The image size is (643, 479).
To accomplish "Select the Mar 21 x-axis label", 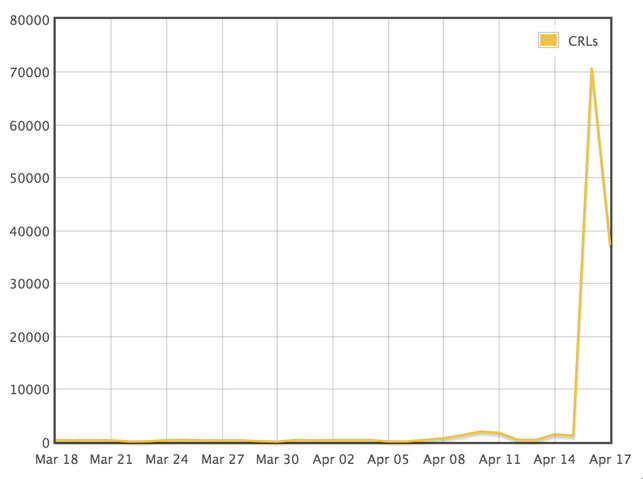I will click(111, 460).
